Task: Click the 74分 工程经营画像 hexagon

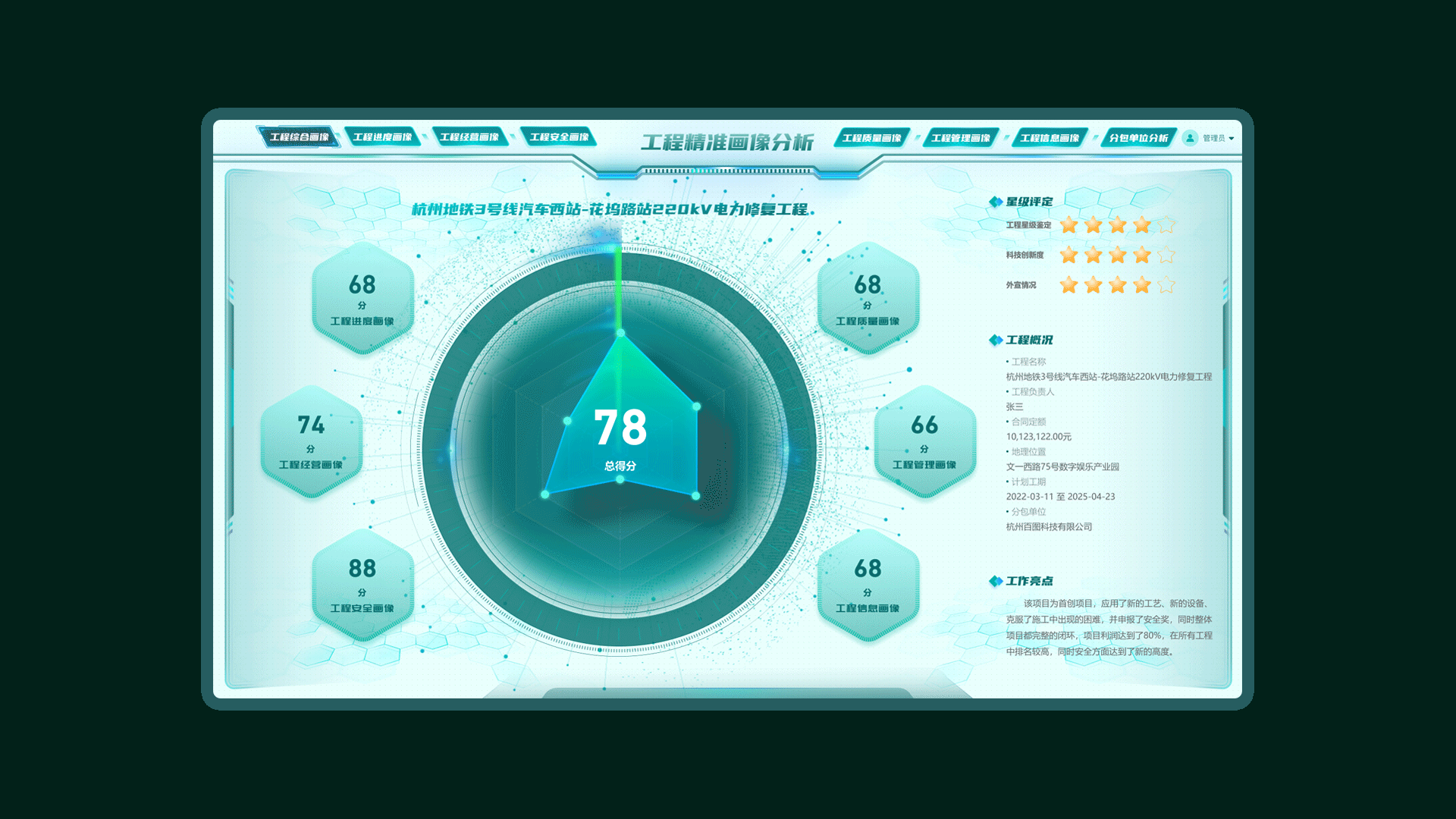Action: click(311, 441)
